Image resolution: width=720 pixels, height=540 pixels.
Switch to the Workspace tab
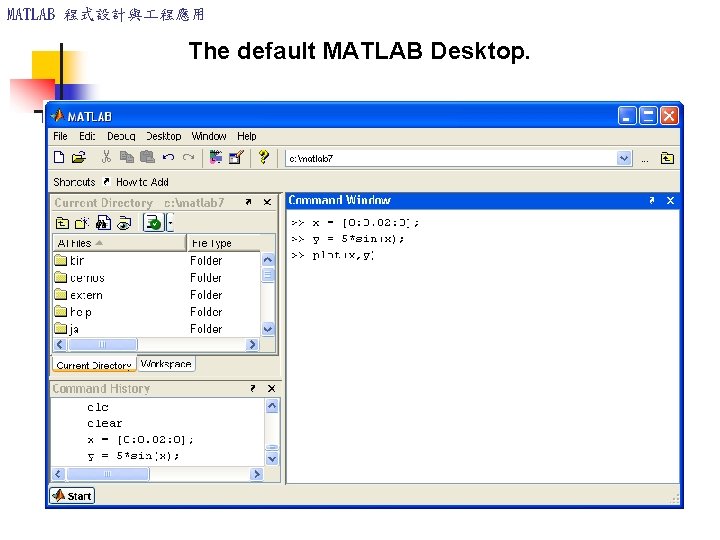pos(166,364)
